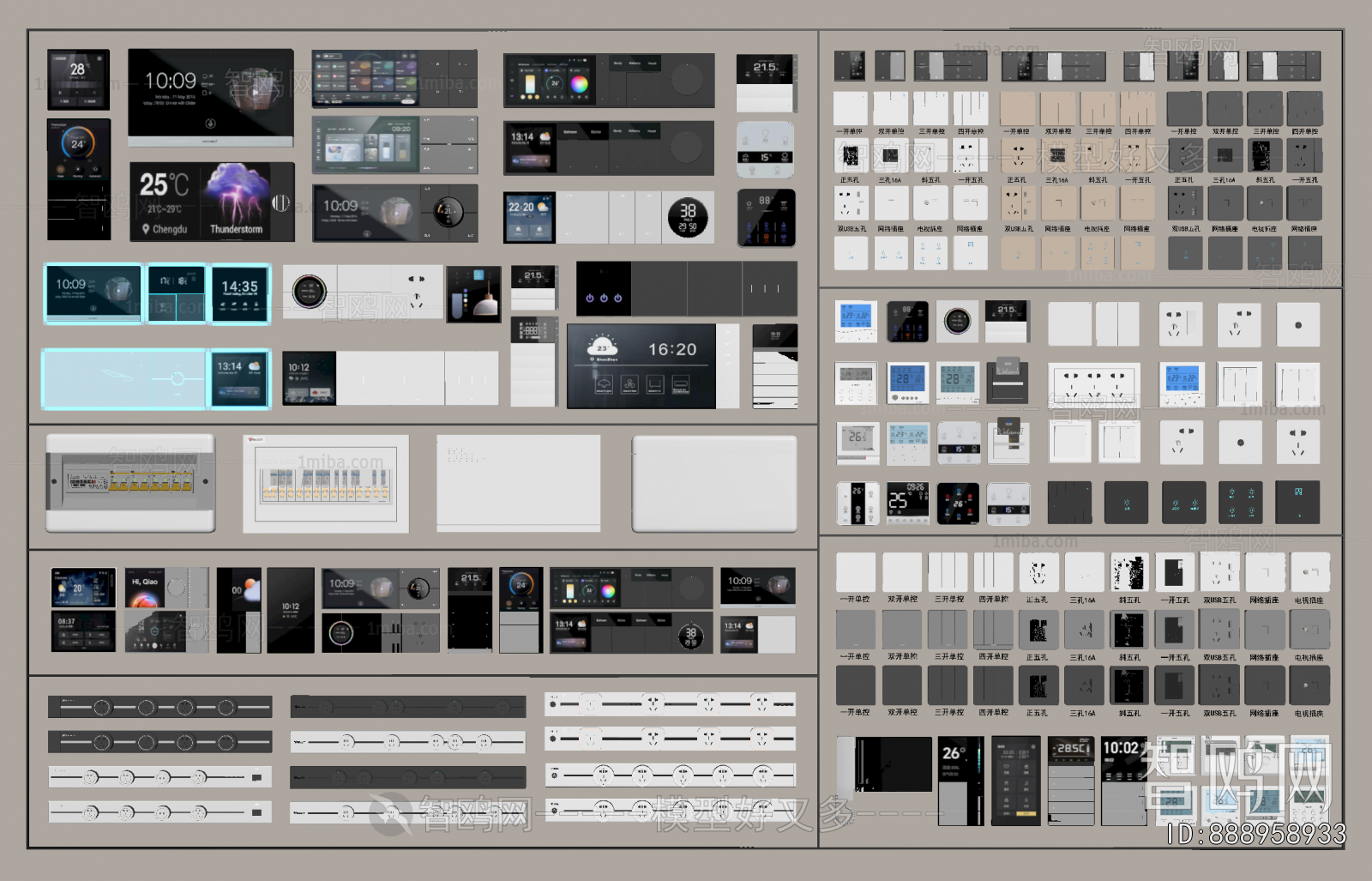Viewport: 1372px width, 881px height.
Task: Click the orange ring 24° thermostat dial
Action: pyautogui.click(x=78, y=144)
